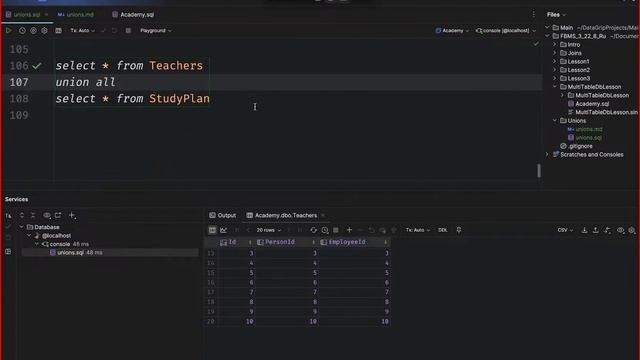Open the 20 rows page size dropdown

click(x=269, y=230)
